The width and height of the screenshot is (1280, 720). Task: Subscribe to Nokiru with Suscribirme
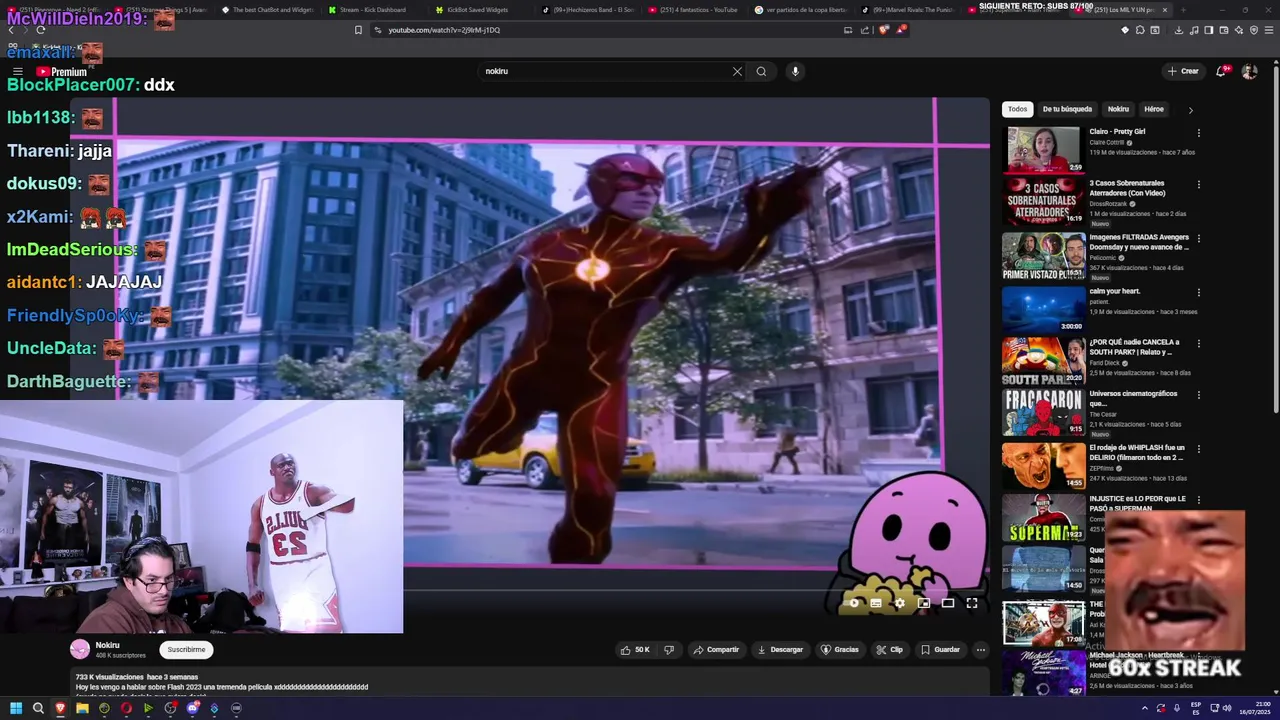click(x=186, y=650)
